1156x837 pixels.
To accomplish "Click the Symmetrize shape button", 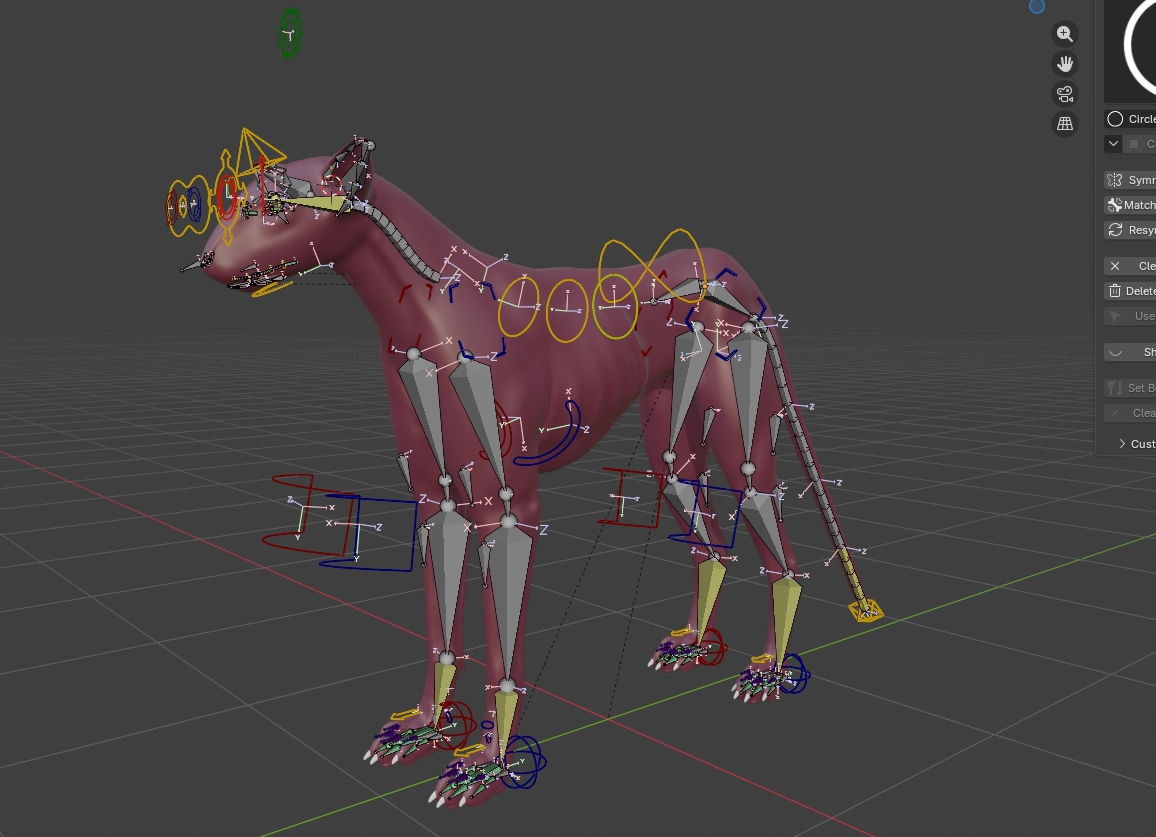I will 1130,180.
